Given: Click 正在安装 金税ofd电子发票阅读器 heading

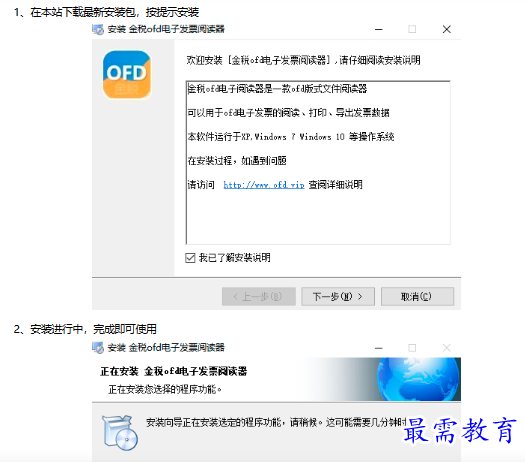Looking at the screenshot, I should point(173,371).
